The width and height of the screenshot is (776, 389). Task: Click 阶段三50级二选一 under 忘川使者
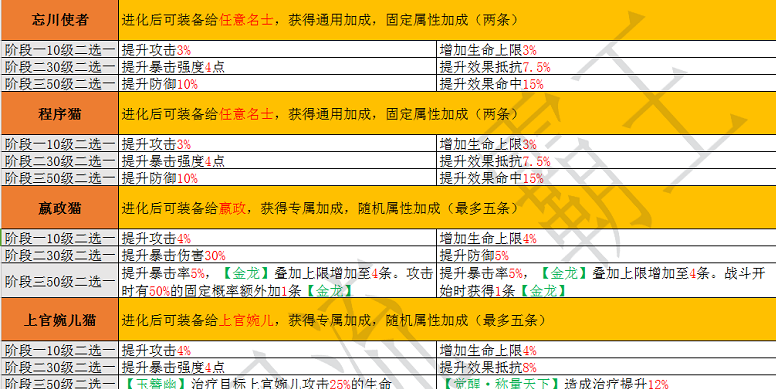click(59, 83)
